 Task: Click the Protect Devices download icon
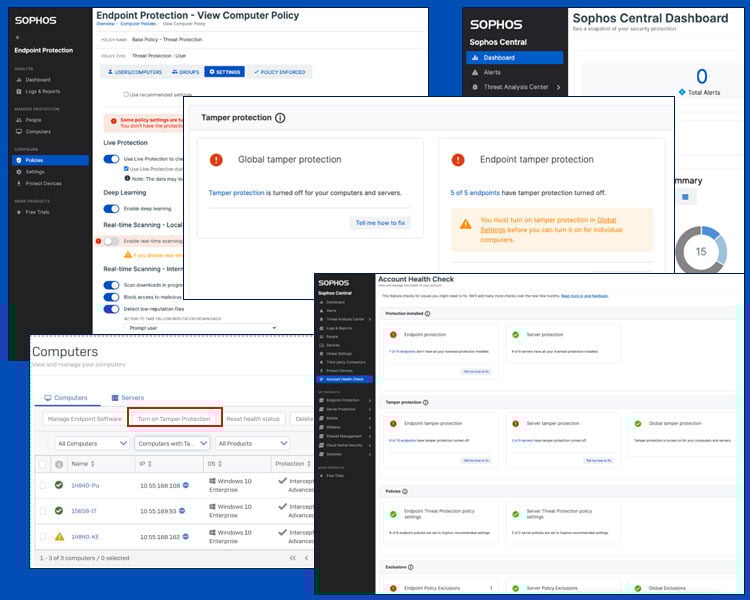[17, 184]
